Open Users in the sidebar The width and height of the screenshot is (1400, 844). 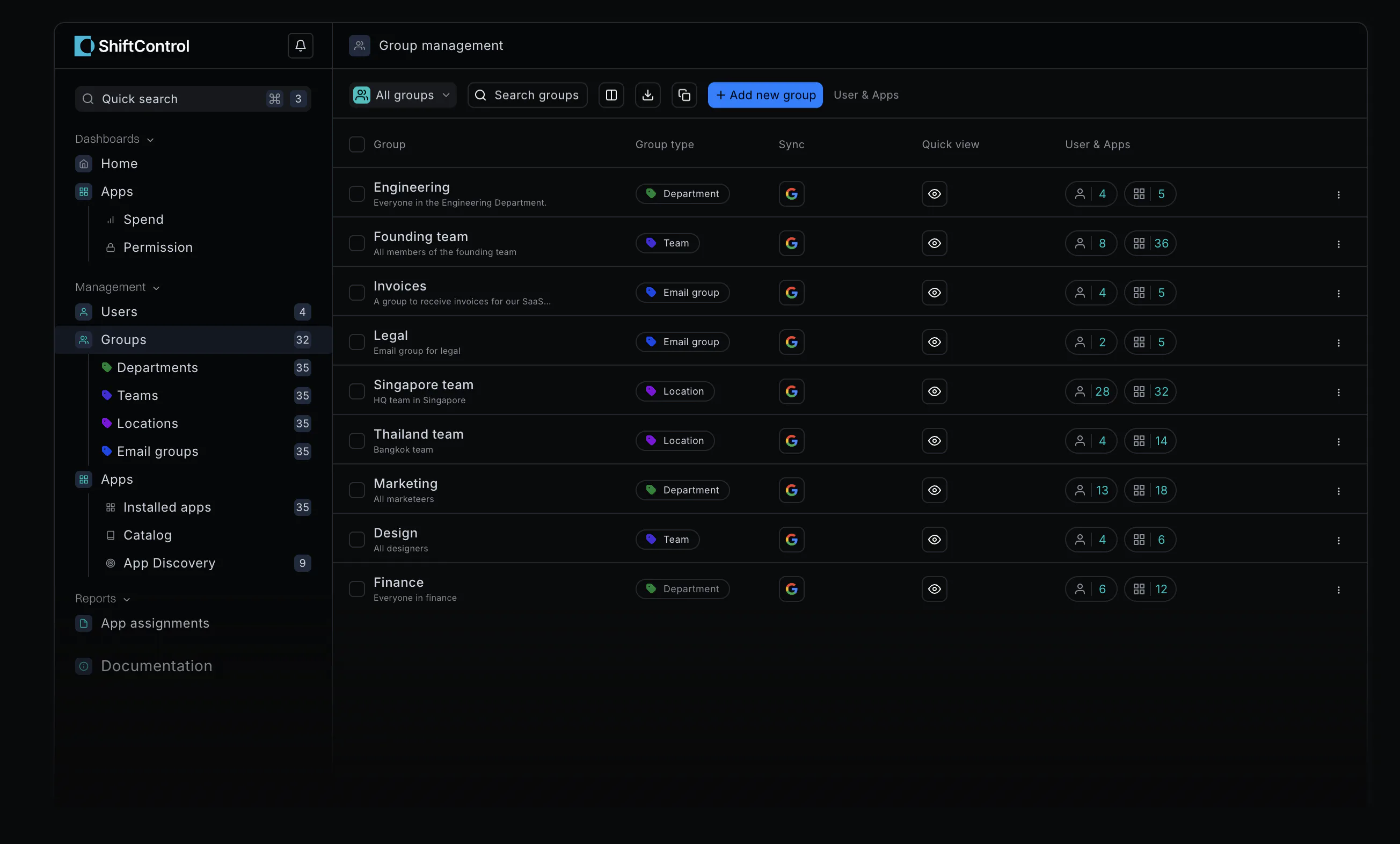point(193,312)
